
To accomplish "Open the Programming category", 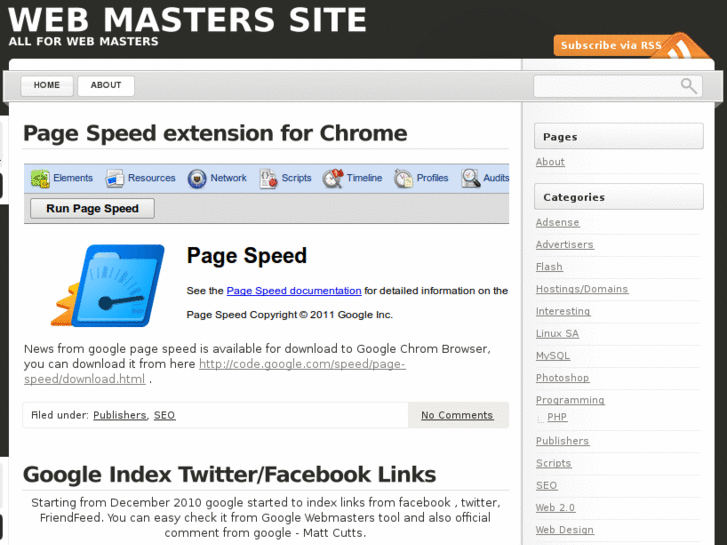I will coord(570,400).
